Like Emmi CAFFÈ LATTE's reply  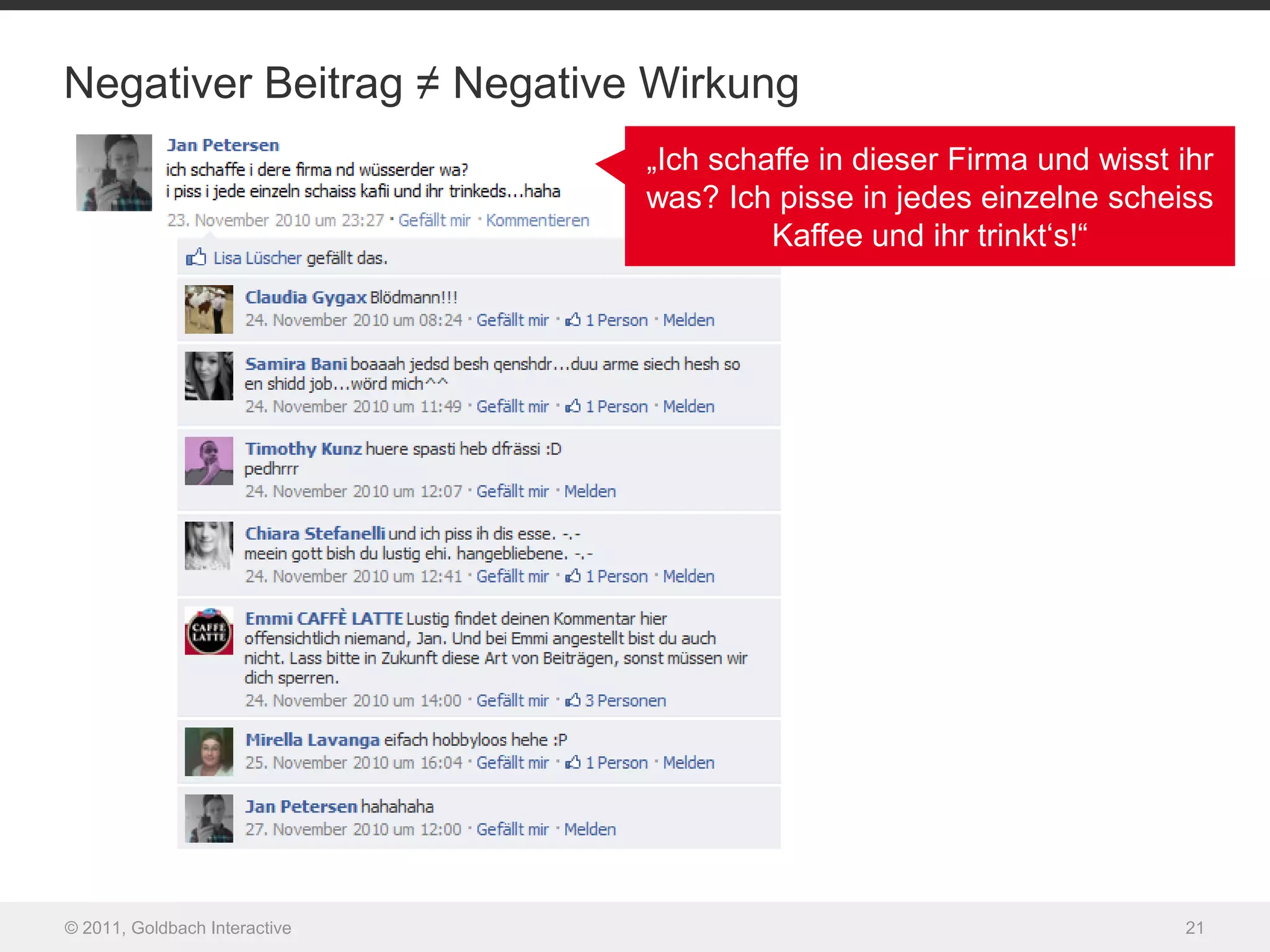512,700
